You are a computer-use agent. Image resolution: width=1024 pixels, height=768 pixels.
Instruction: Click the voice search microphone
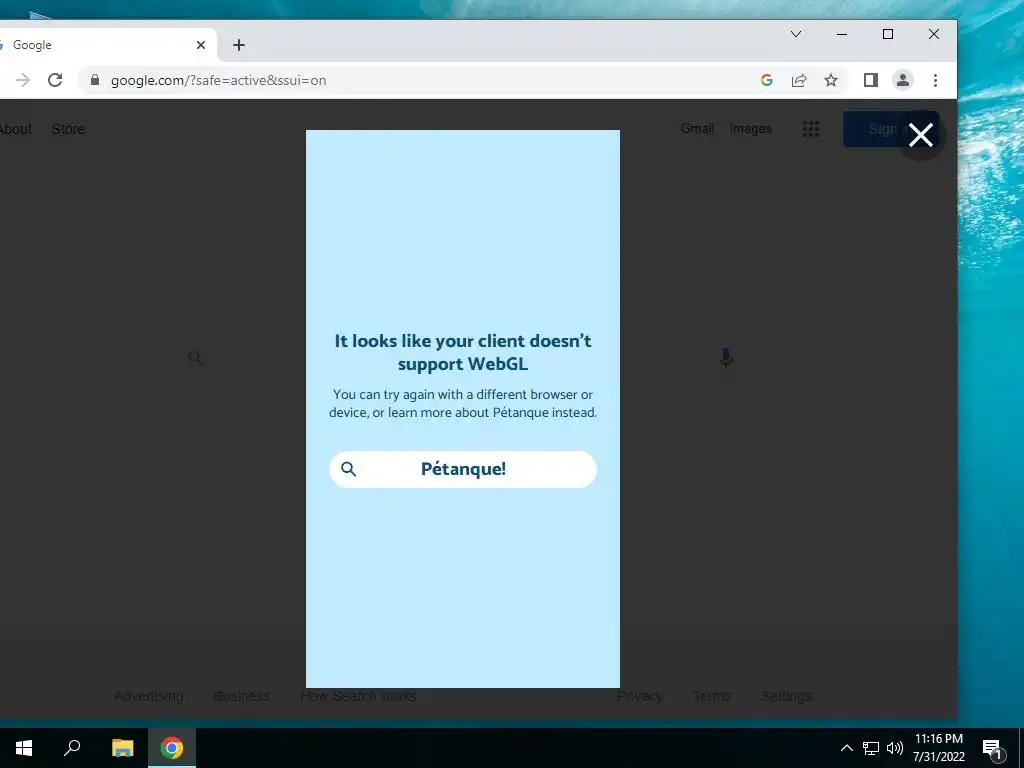click(x=726, y=358)
